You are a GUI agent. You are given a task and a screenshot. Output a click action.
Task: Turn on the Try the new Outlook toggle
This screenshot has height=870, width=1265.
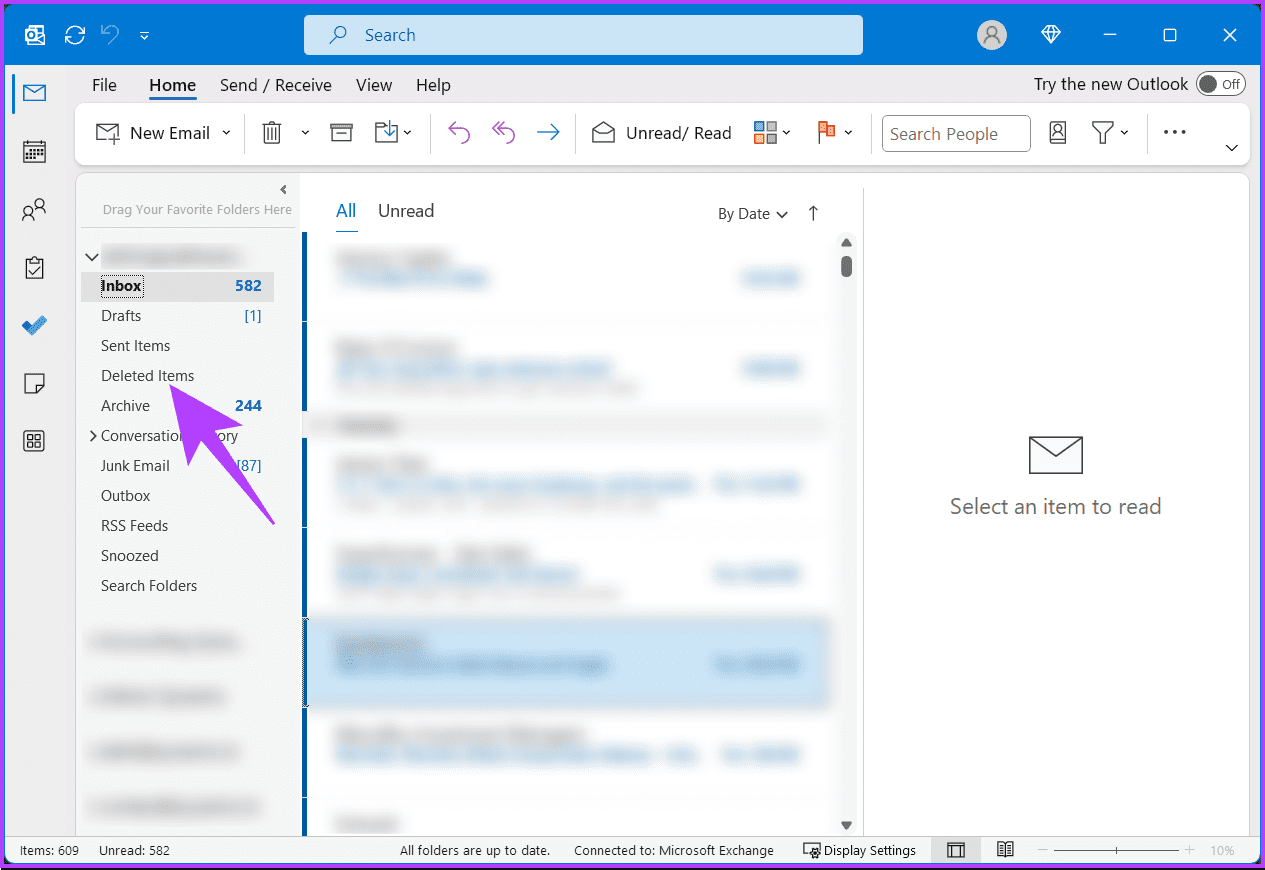coord(1220,84)
